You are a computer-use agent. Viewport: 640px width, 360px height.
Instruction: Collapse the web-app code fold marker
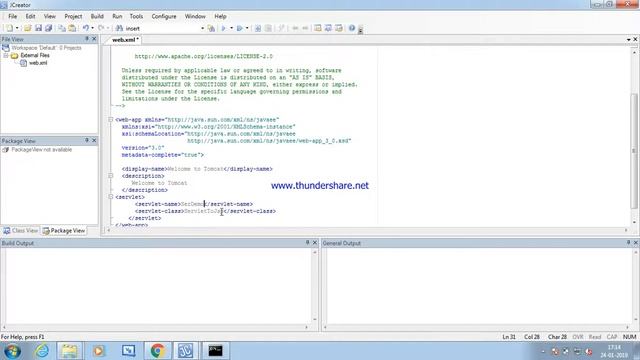111,120
